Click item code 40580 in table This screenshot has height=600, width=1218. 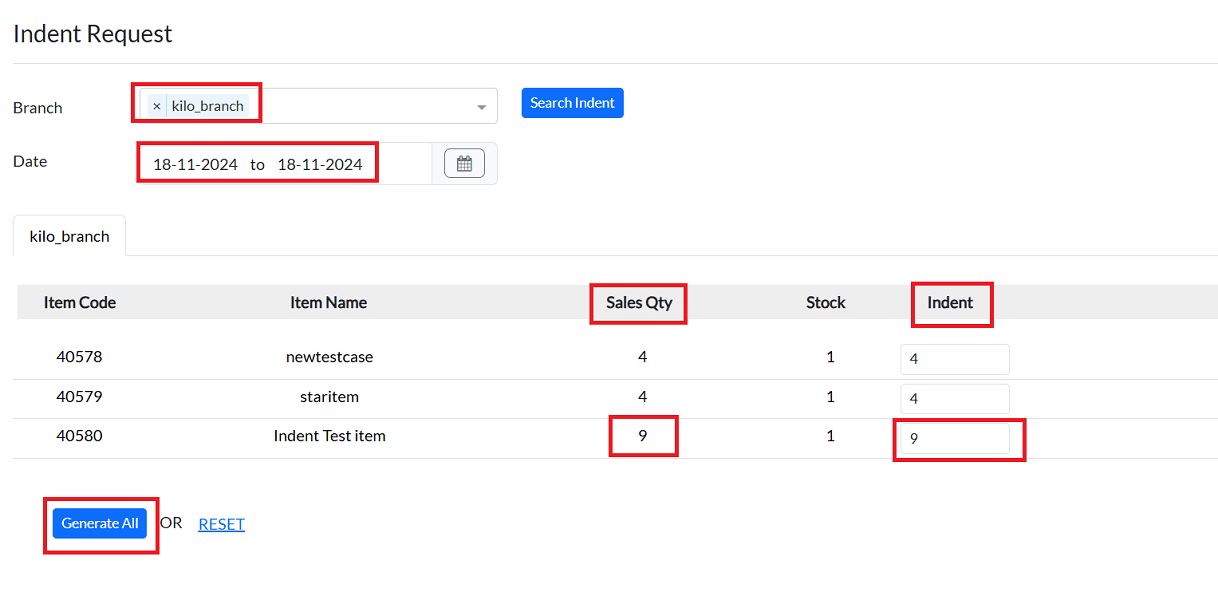point(79,436)
